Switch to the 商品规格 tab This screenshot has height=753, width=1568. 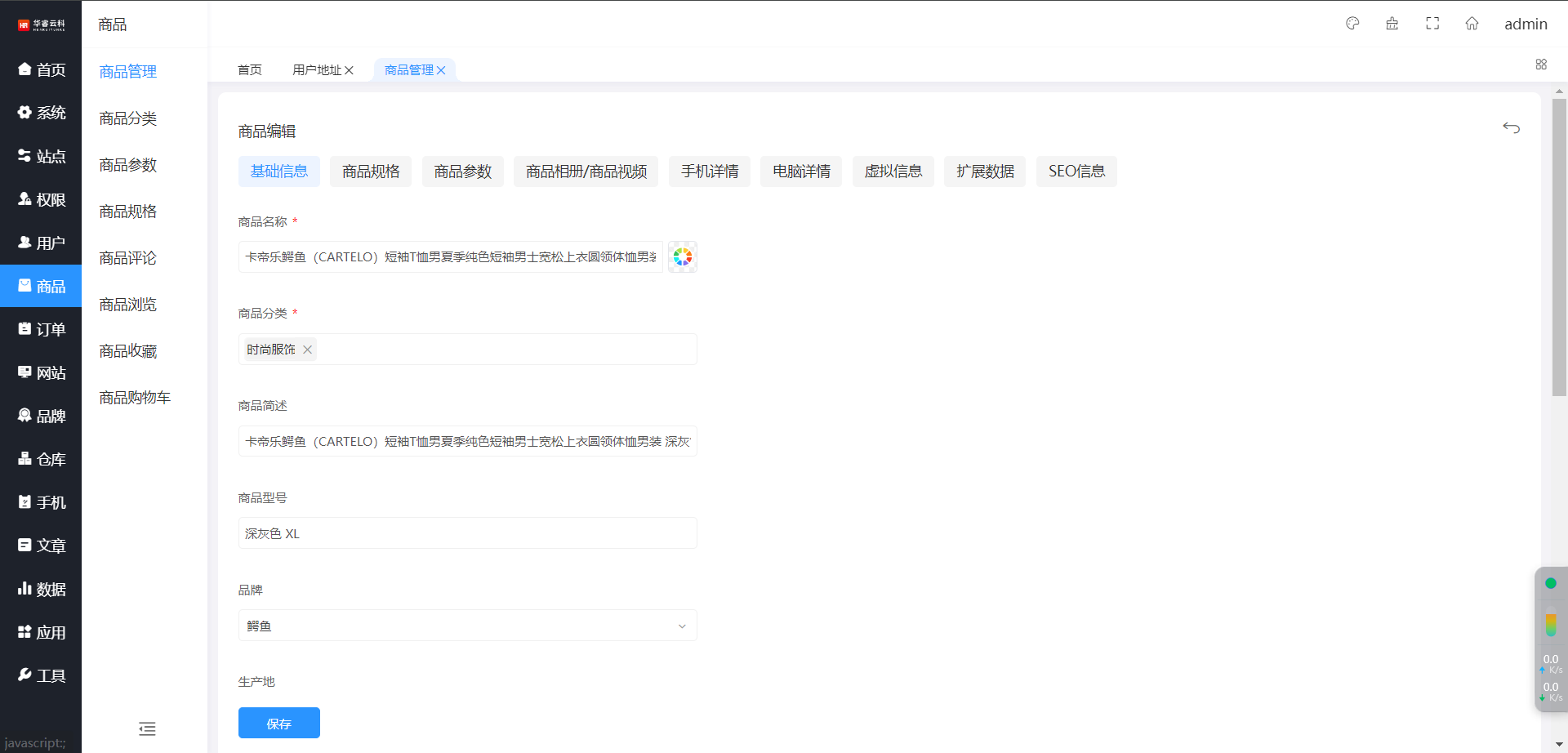click(x=371, y=172)
